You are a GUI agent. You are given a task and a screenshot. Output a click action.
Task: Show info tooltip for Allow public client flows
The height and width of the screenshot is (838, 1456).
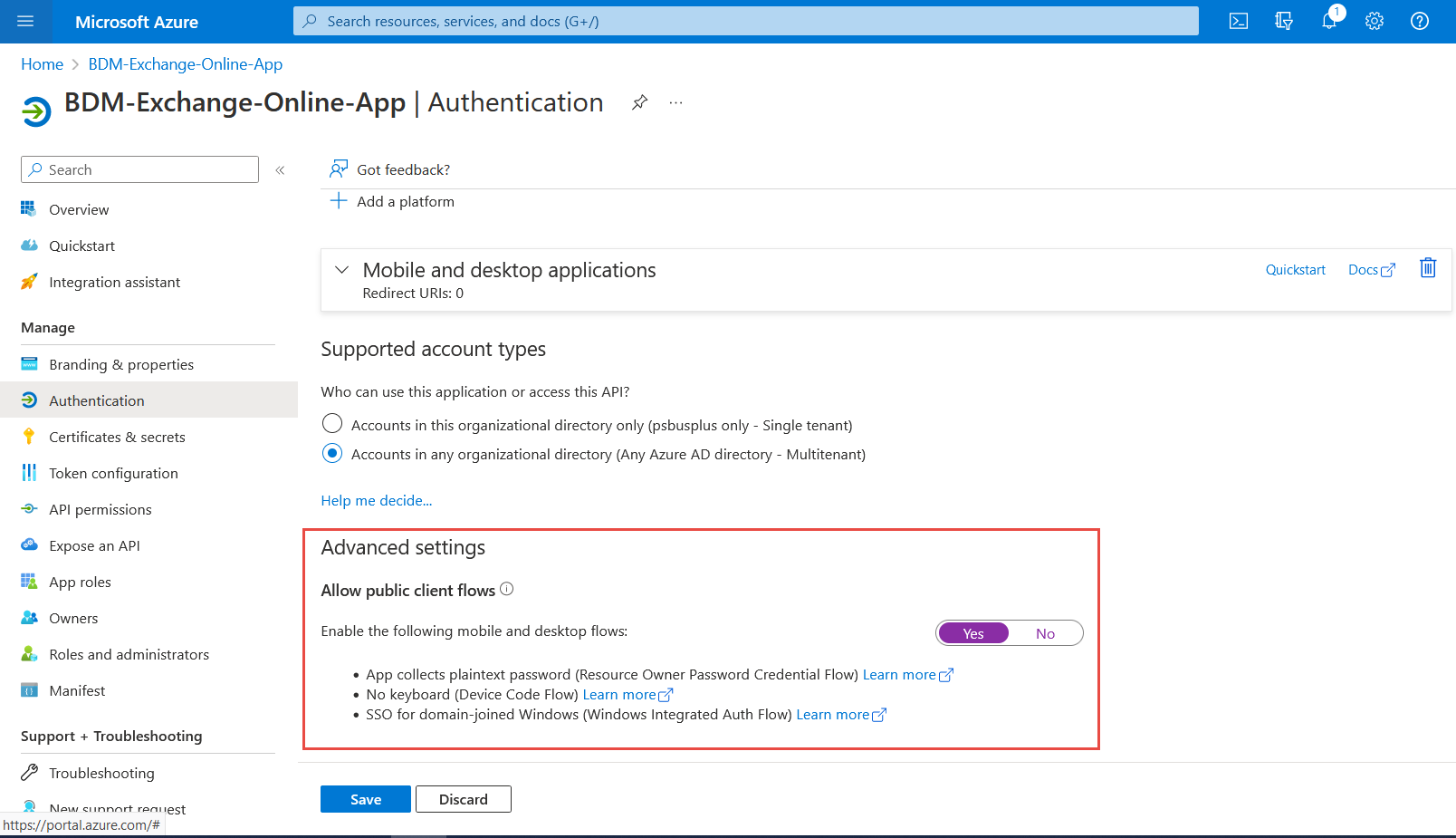pyautogui.click(x=507, y=589)
